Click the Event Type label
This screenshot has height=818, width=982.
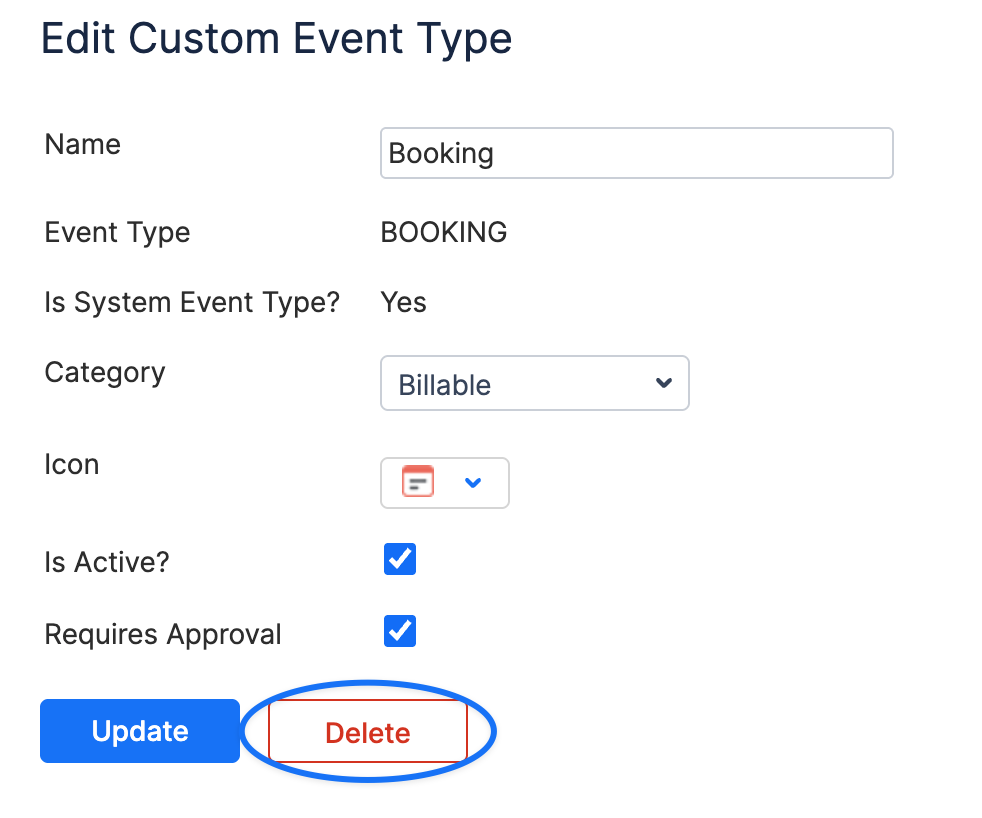coord(117,233)
